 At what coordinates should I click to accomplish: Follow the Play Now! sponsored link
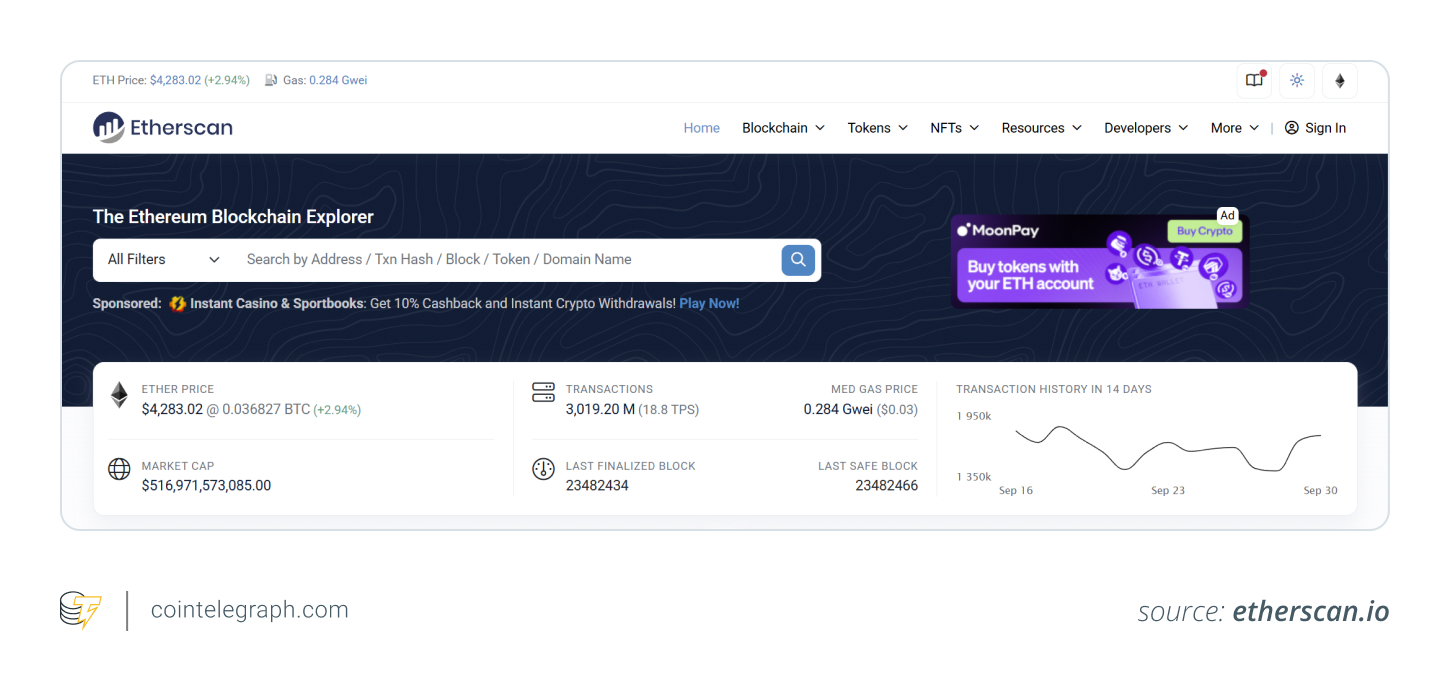[709, 303]
